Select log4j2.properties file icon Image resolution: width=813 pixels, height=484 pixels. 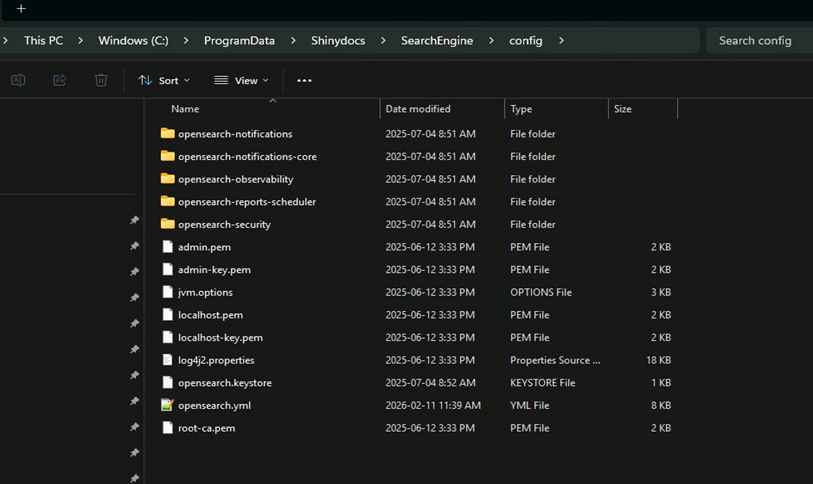(x=167, y=359)
